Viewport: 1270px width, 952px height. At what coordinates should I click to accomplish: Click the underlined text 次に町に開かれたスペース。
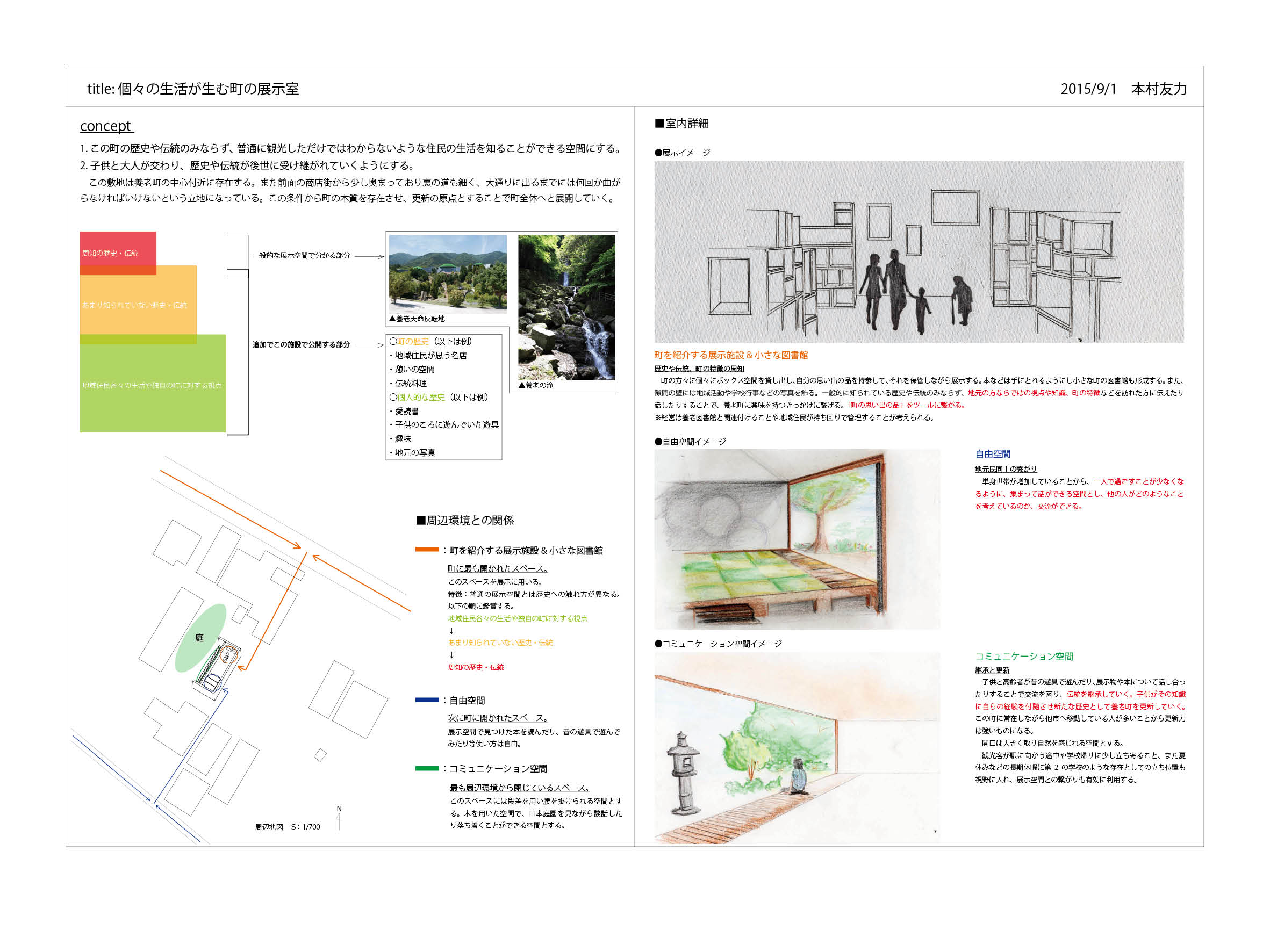498,718
